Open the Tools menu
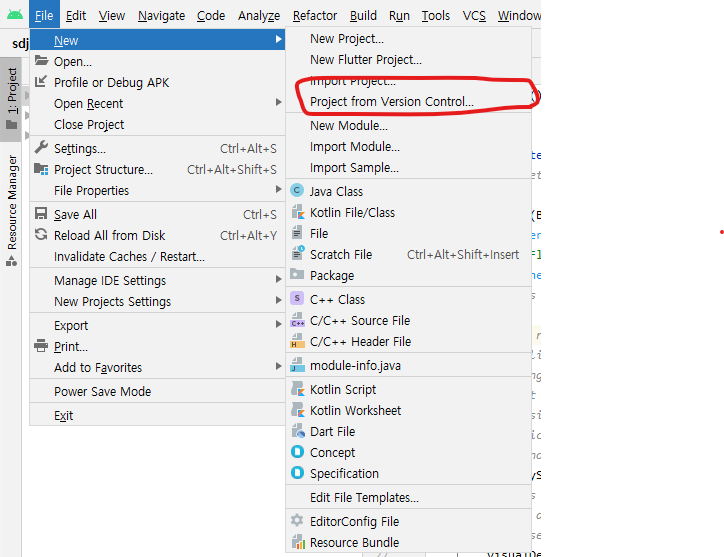 pos(436,16)
